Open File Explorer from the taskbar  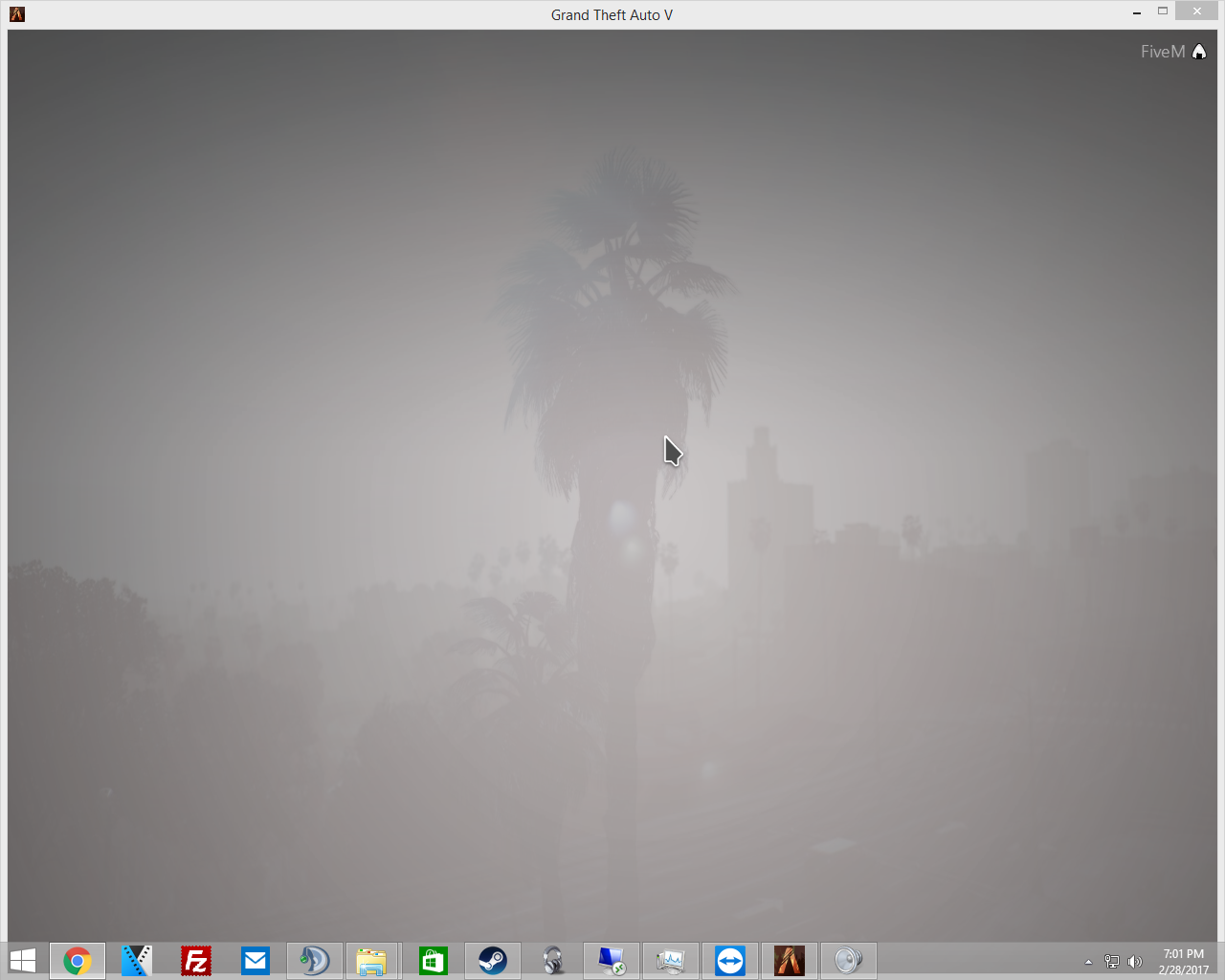[371, 960]
